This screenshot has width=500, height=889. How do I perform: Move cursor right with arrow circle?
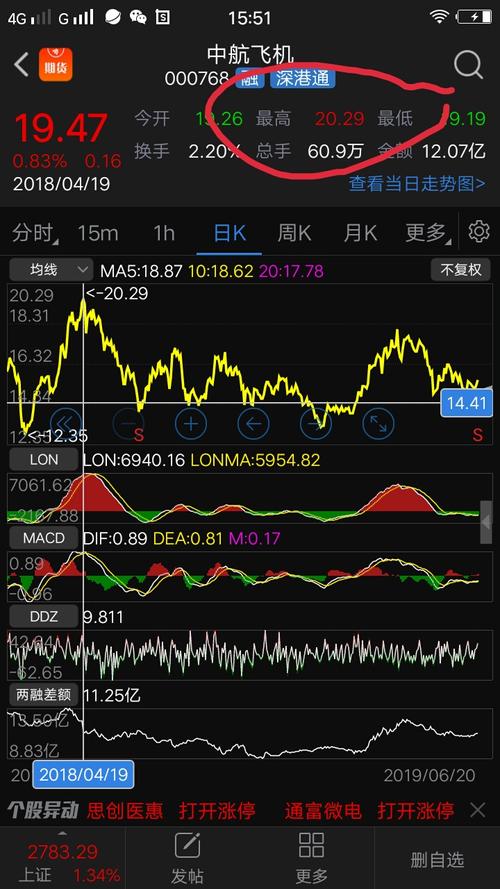point(316,424)
